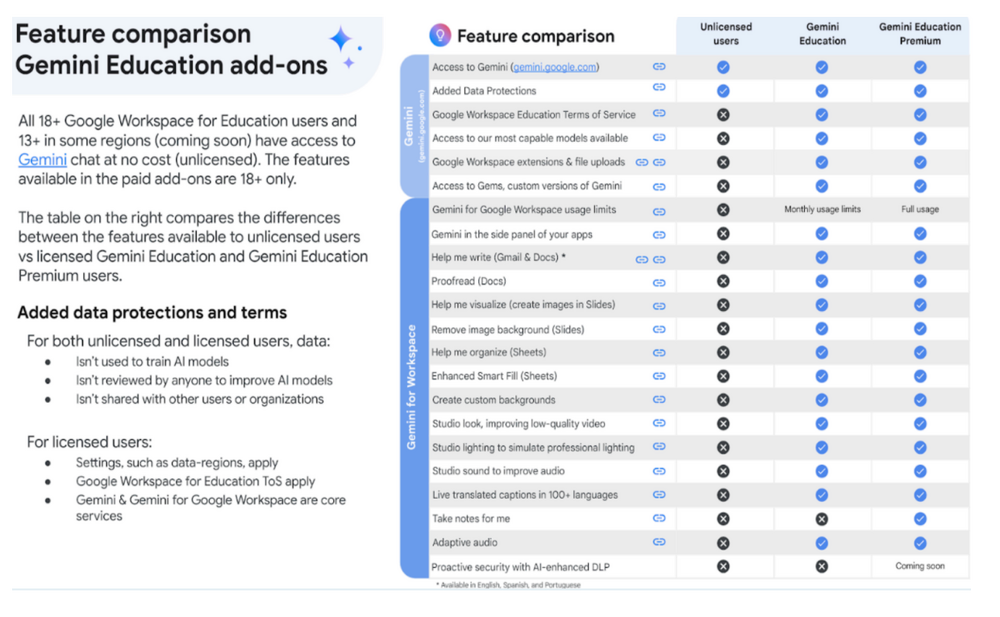Click link icon for Studio sound to improve audio

659,471
